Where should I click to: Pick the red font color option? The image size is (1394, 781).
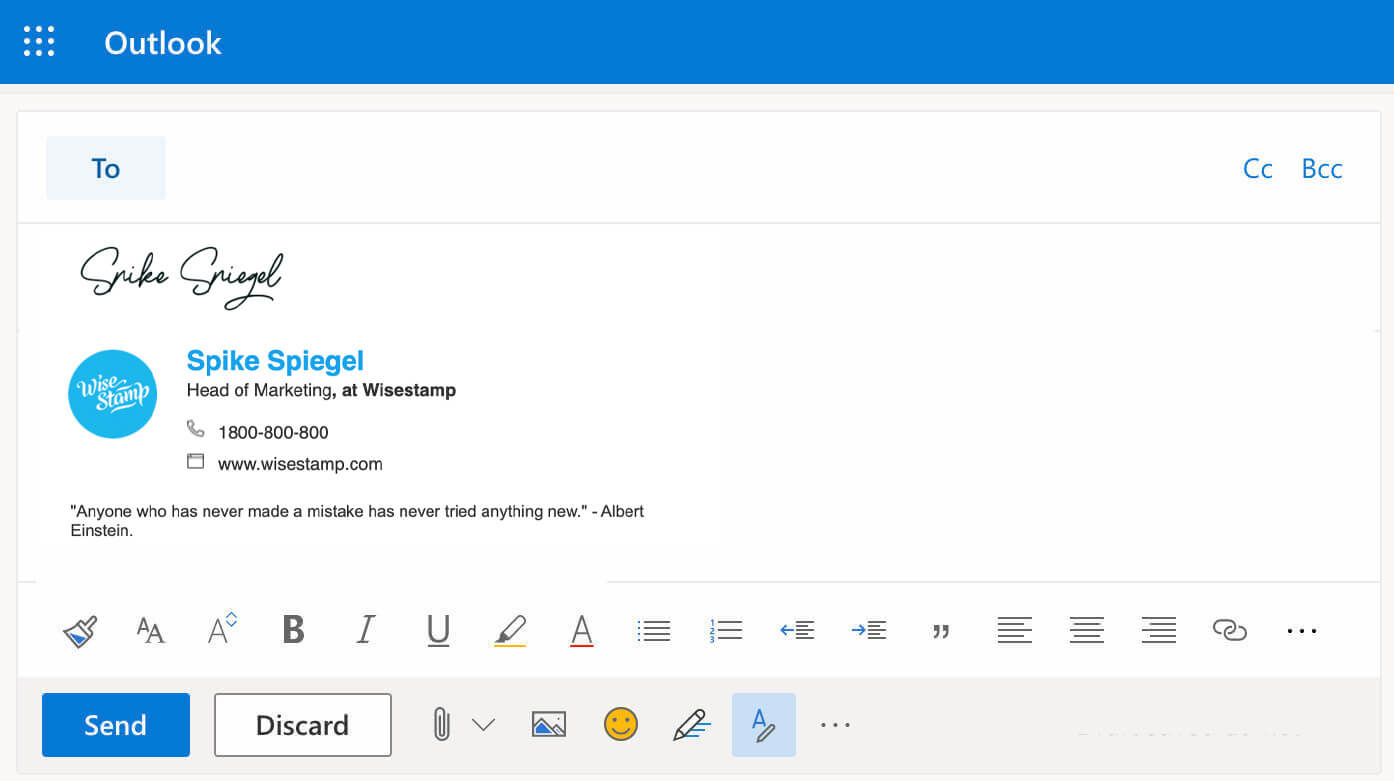pos(582,631)
